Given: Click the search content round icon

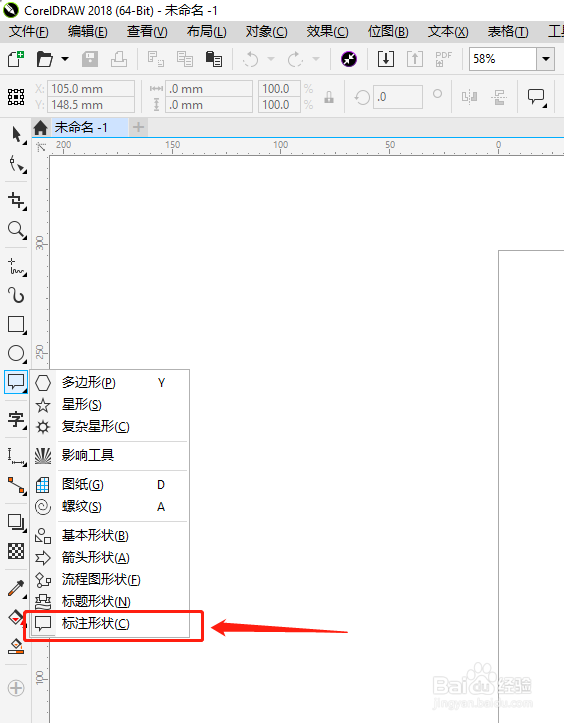Looking at the screenshot, I should pos(349,59).
